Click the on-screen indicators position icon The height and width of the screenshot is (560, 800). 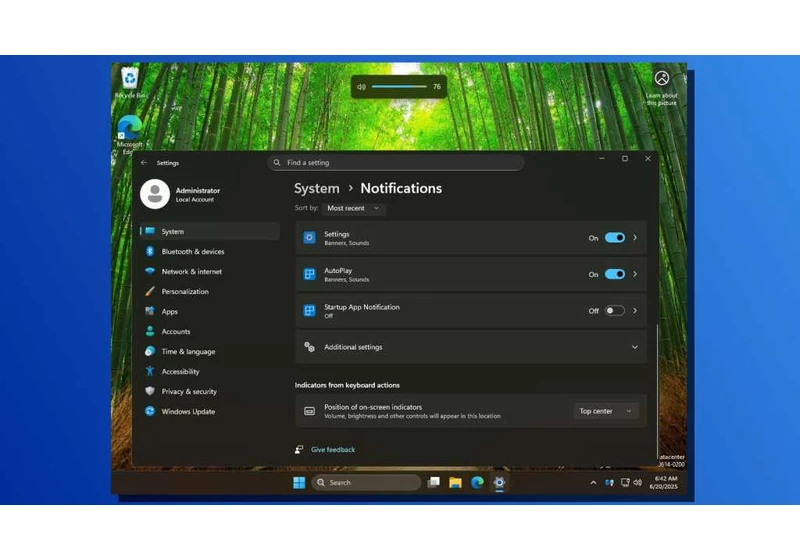[x=309, y=411]
